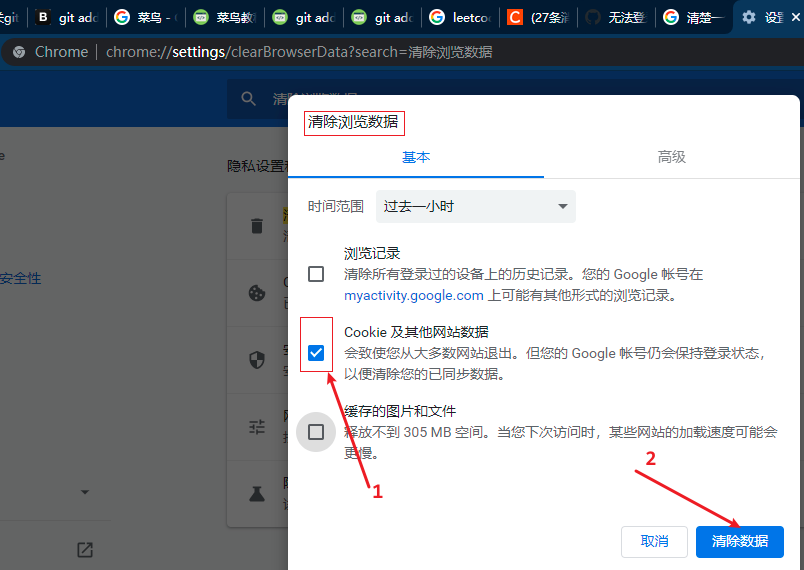The height and width of the screenshot is (570, 804).
Task: Switch to the 菜鸟 - Google search tab
Action: point(146,17)
